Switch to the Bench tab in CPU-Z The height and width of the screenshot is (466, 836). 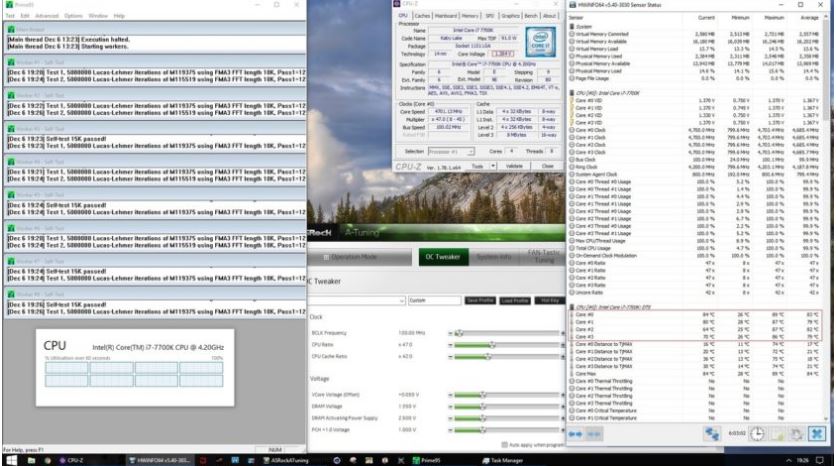[x=531, y=16]
